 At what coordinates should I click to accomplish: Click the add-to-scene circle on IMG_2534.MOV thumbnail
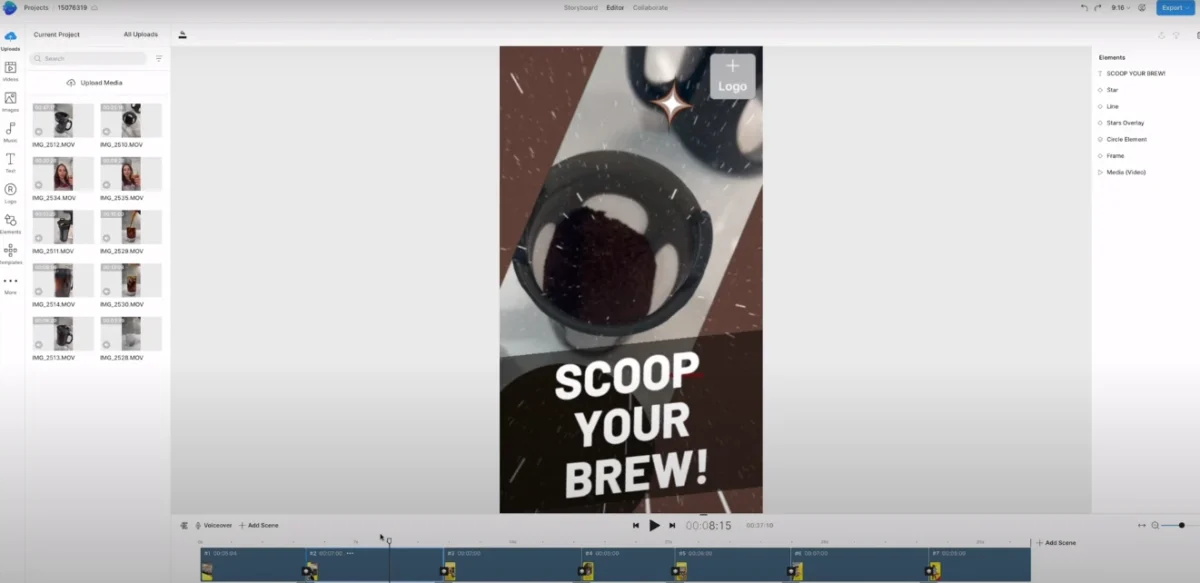tap(39, 184)
